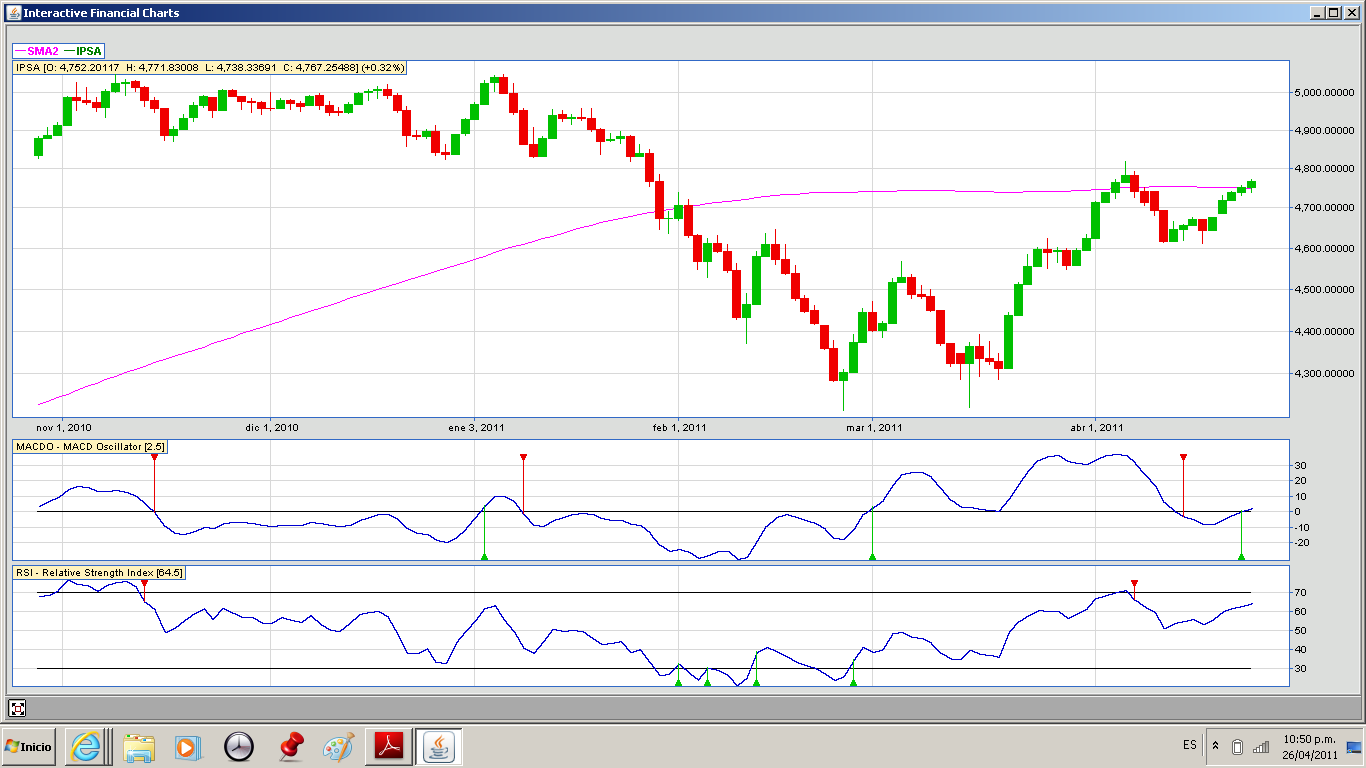Open Adobe Reader from the taskbar

(388, 746)
